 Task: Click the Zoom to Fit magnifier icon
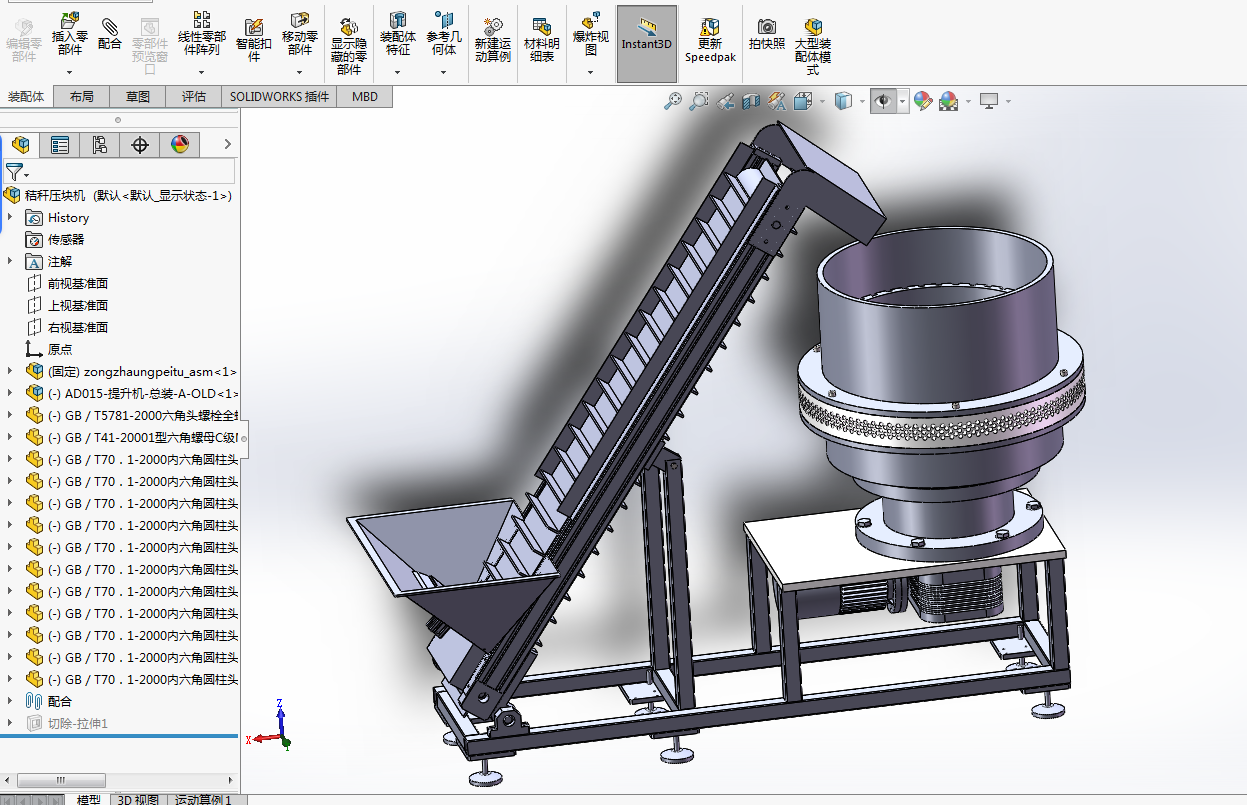point(673,100)
